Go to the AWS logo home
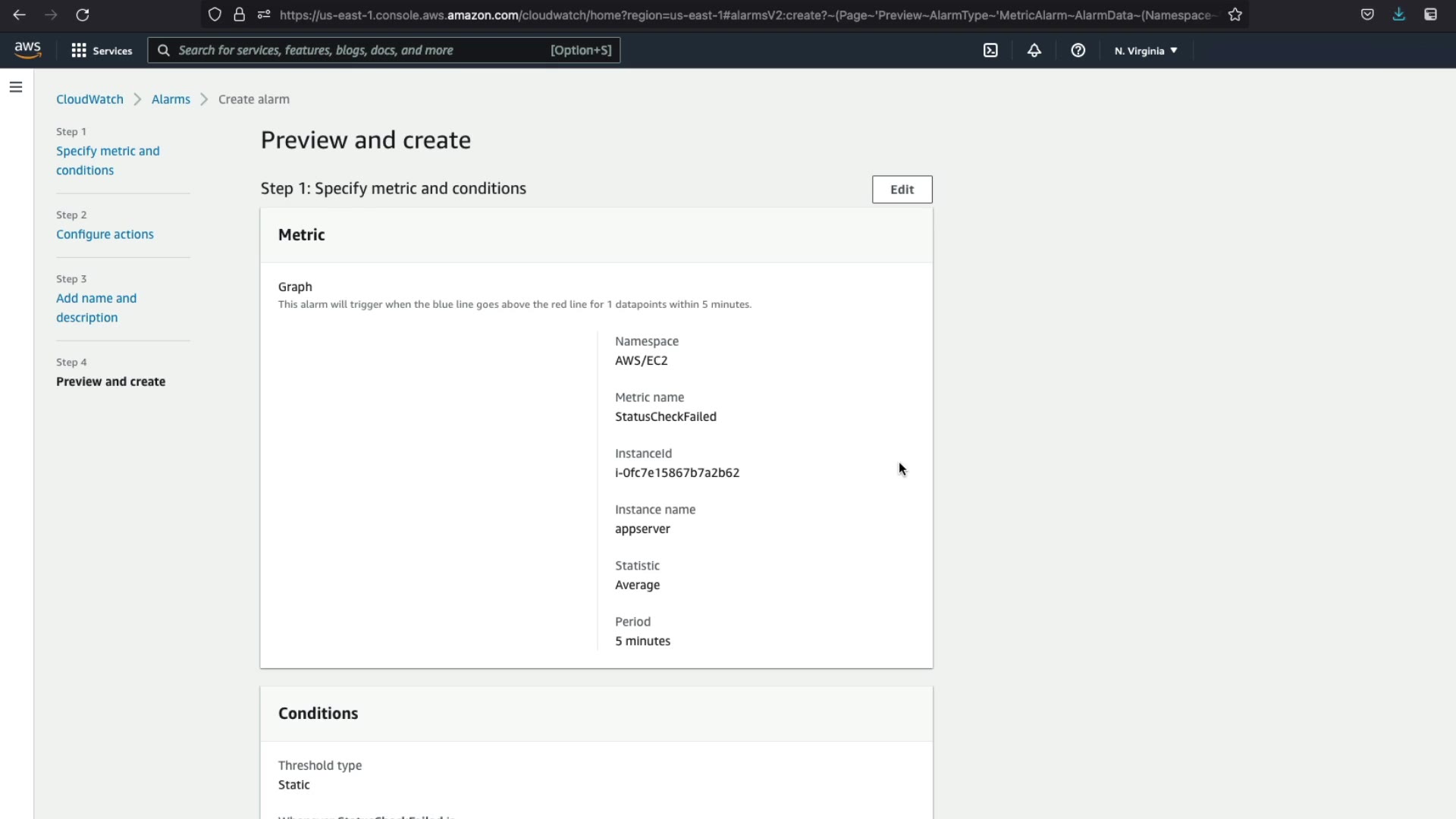The image size is (1456, 819). tap(28, 51)
